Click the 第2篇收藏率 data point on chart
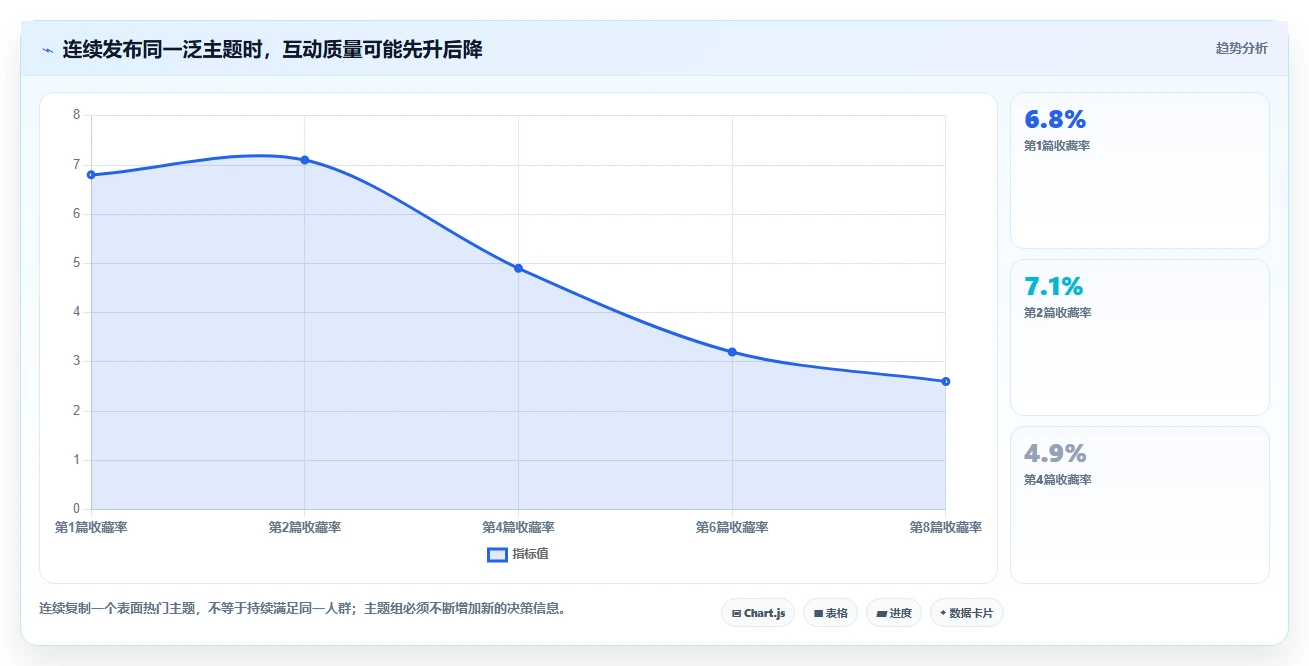This screenshot has height=666, width=1309. pyautogui.click(x=305, y=160)
